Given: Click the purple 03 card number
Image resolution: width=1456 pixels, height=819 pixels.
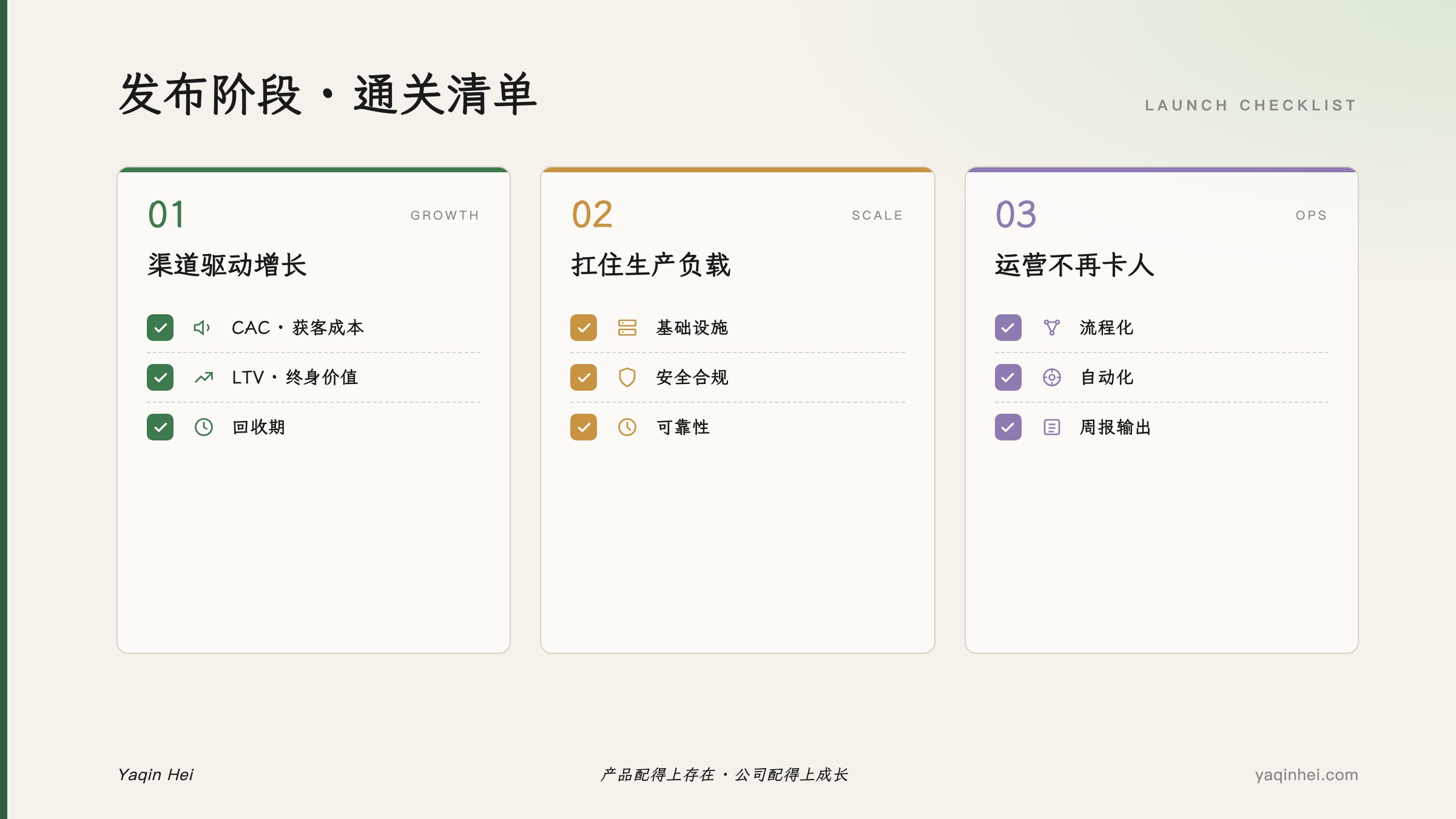Looking at the screenshot, I should click(1016, 215).
